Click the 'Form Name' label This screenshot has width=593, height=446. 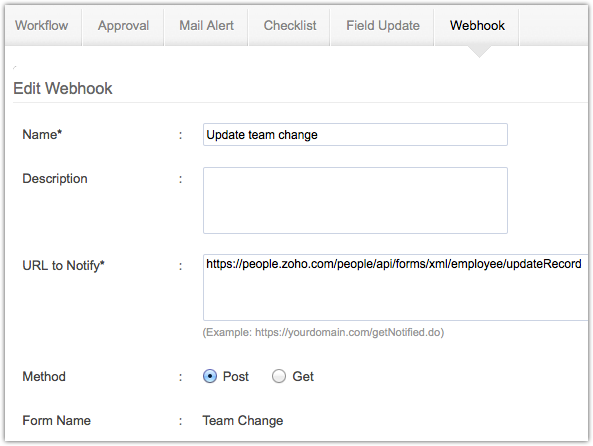(56, 420)
